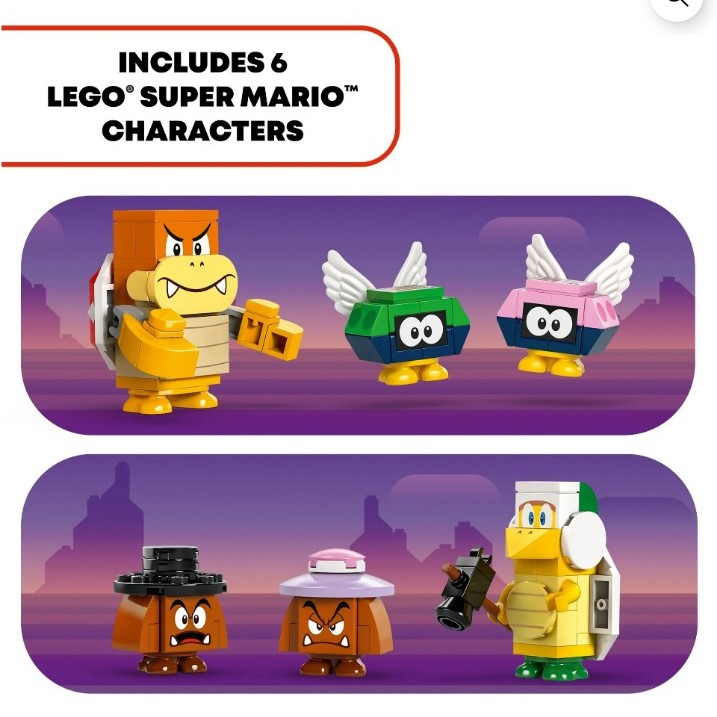
Task: Click the spiked red shell on Sumo Bro
Action: [102, 311]
